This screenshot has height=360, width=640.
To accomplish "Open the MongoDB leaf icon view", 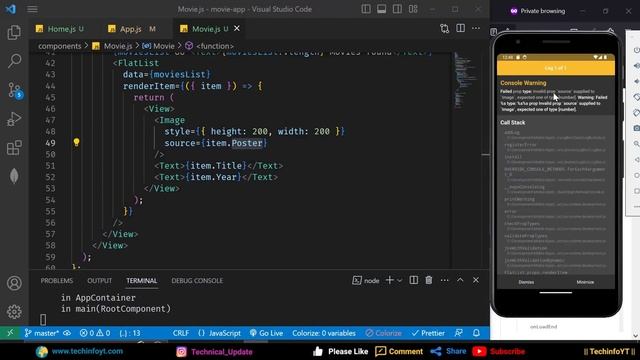I will (x=14, y=176).
